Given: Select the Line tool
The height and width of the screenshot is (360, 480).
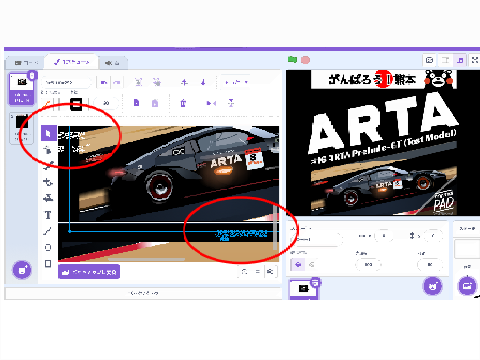Looking at the screenshot, I should pyautogui.click(x=48, y=231).
